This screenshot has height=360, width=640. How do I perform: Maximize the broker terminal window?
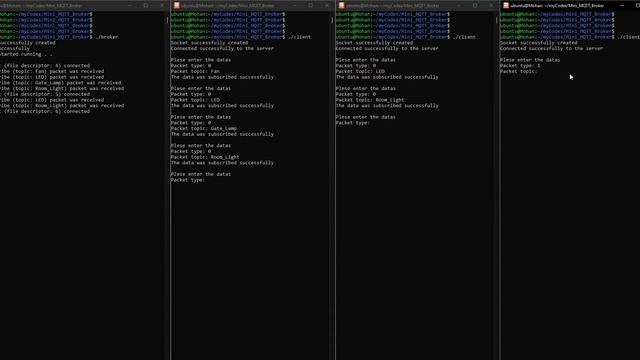click(146, 5)
